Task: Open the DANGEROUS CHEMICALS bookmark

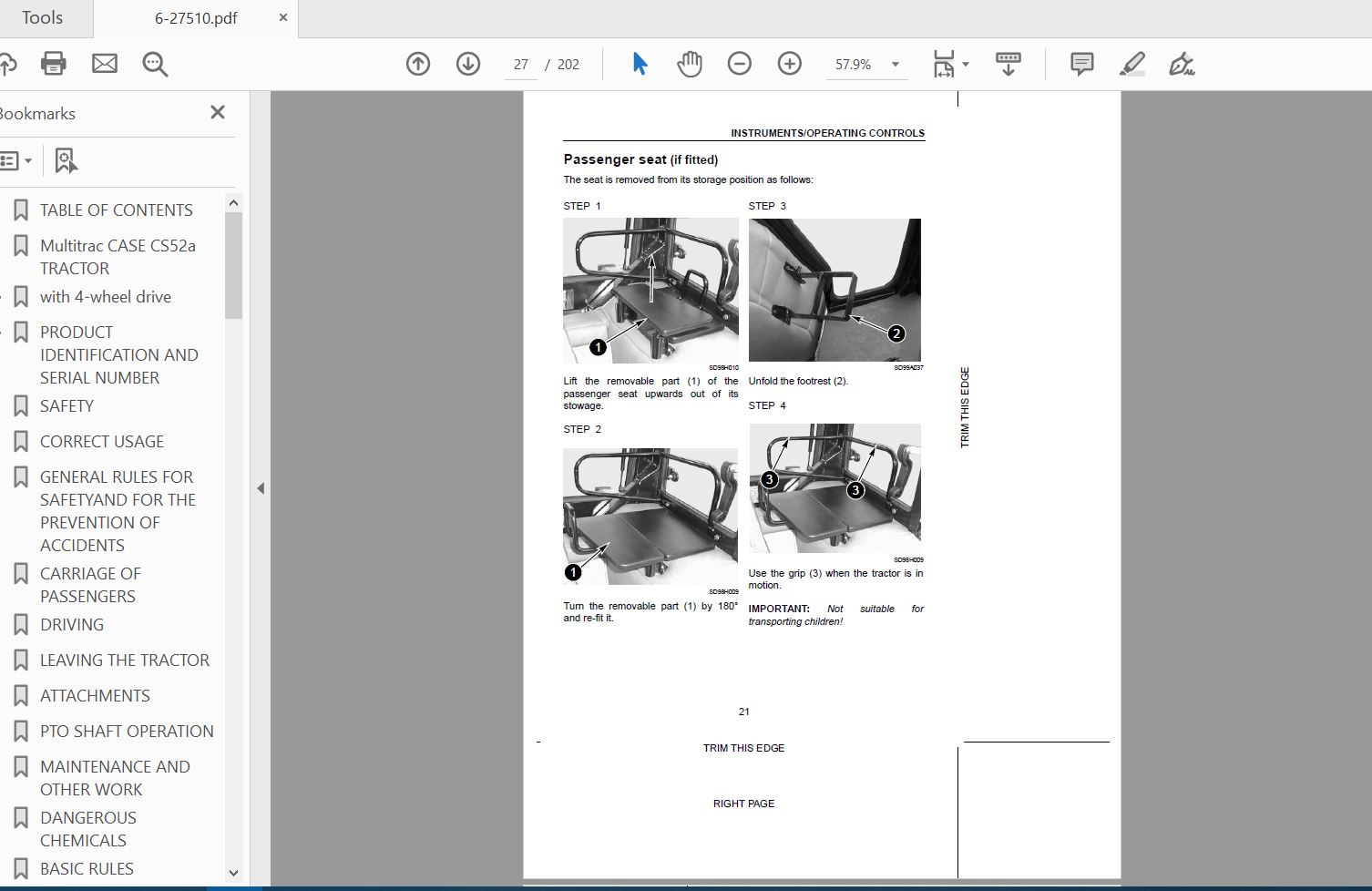Action: point(88,829)
